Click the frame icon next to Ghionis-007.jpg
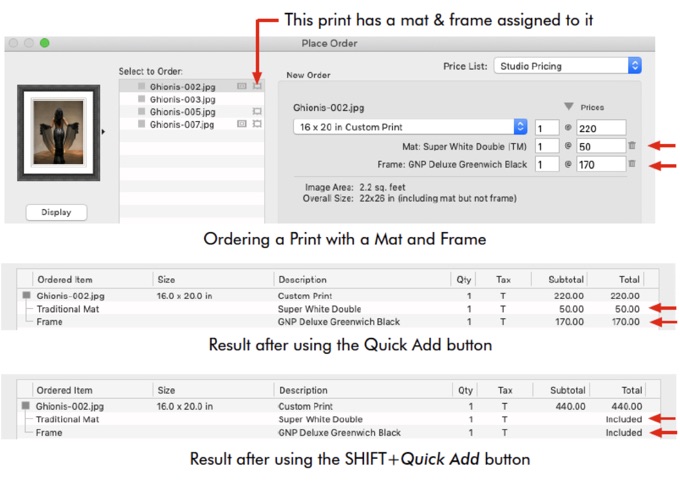Viewport: 680px width, 481px height. click(257, 123)
